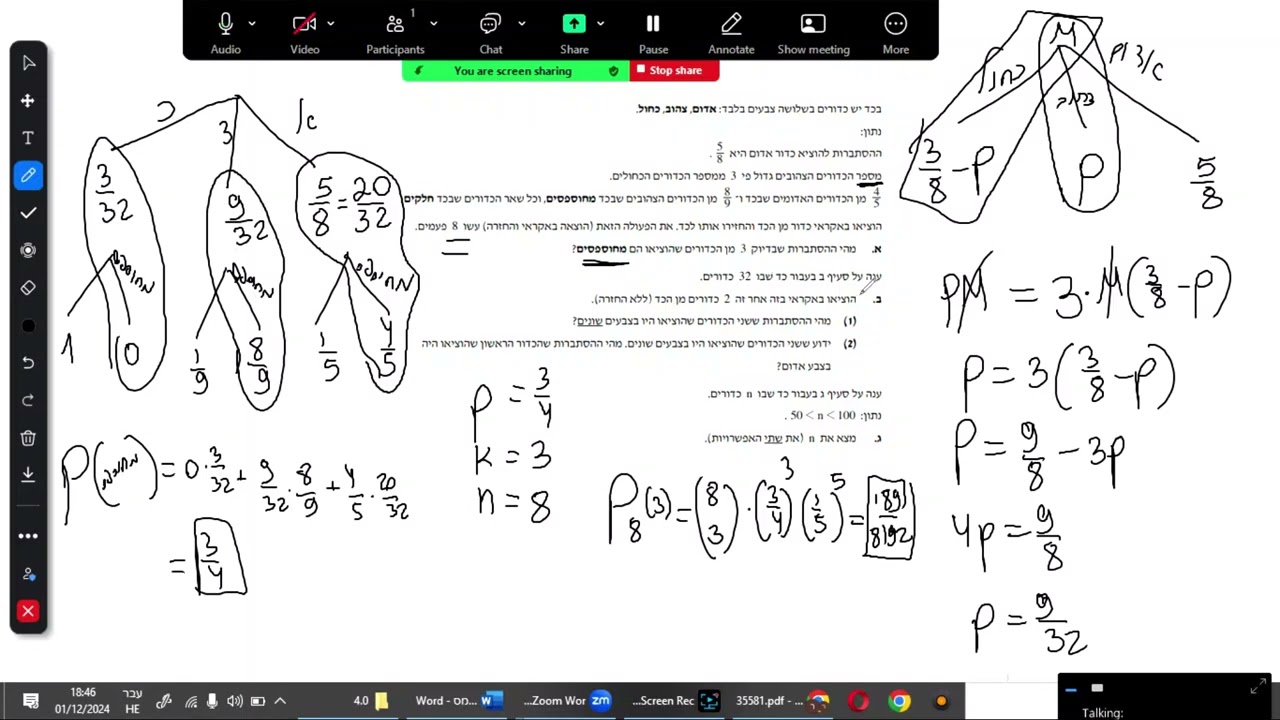Mute audio with the microphone icon
Screen dimensions: 1280x720
pyautogui.click(x=226, y=24)
